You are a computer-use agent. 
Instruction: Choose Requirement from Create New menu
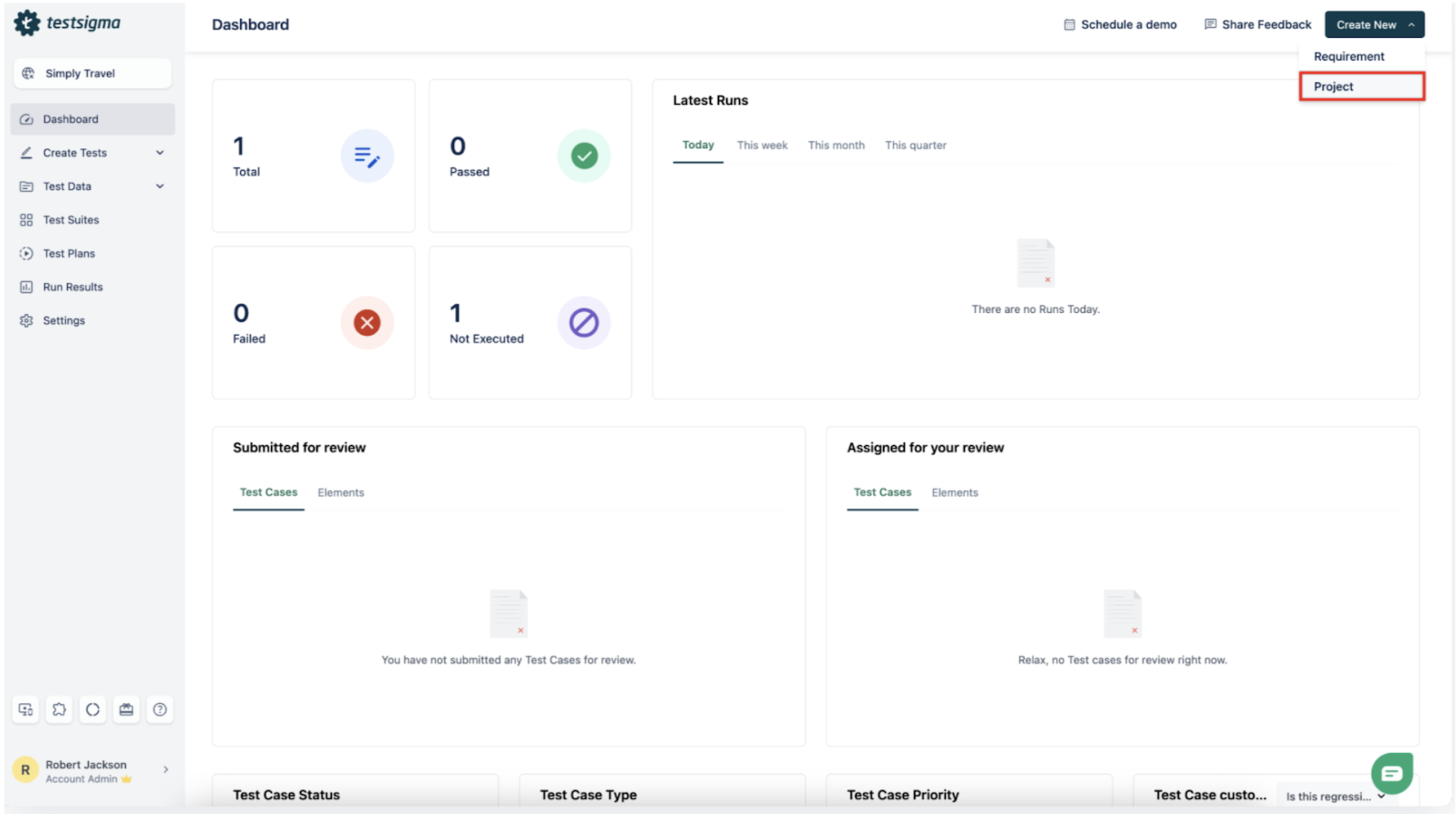(x=1349, y=56)
